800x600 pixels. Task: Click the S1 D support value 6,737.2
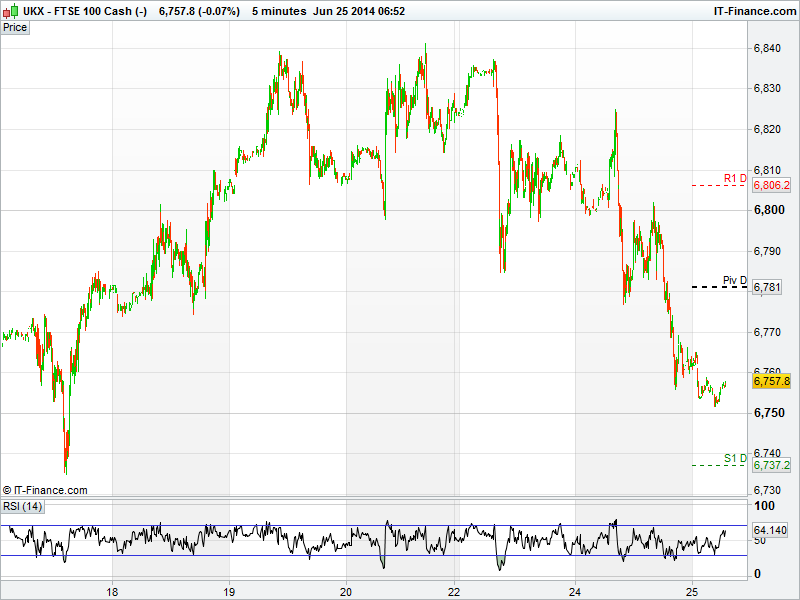(x=771, y=466)
